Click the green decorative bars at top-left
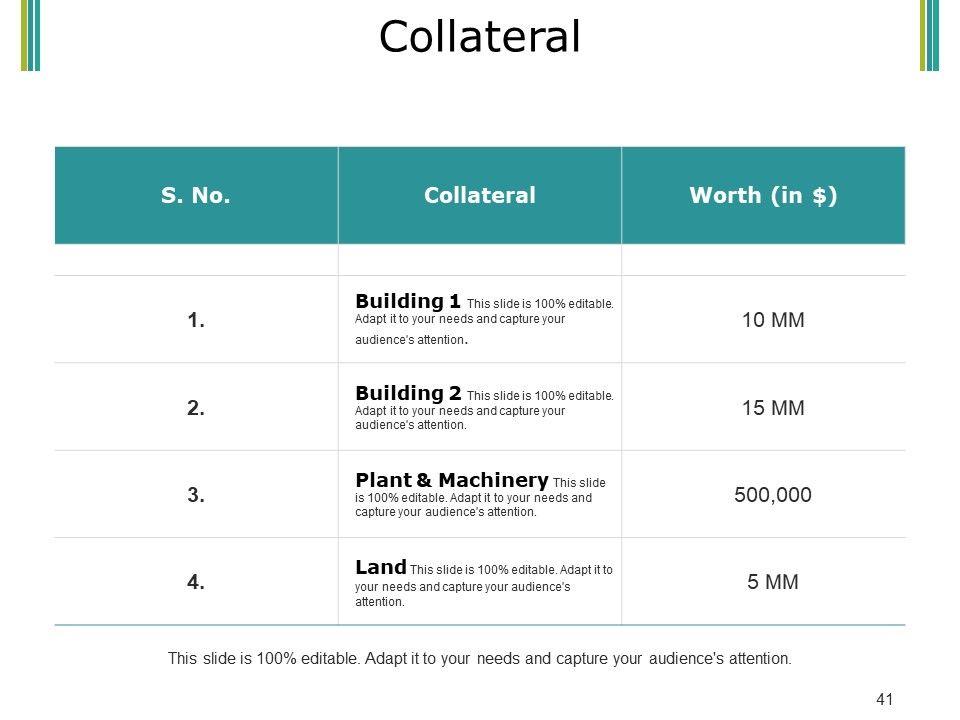960x720 pixels. [30, 35]
